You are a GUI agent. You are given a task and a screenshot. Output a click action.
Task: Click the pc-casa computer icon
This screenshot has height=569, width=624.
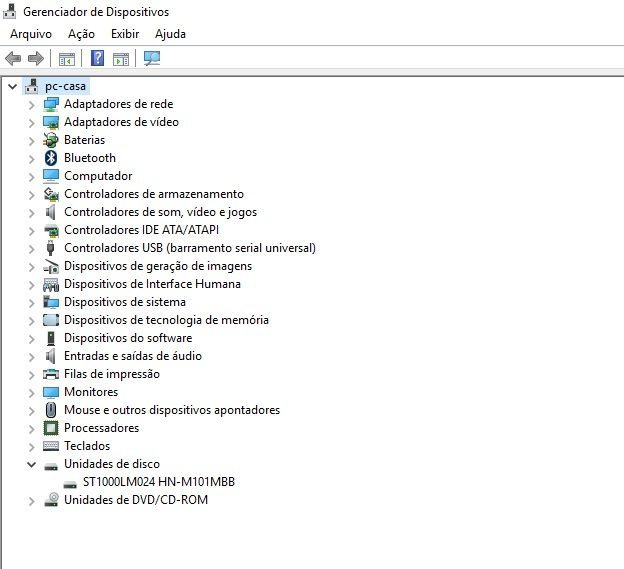pyautogui.click(x=31, y=86)
